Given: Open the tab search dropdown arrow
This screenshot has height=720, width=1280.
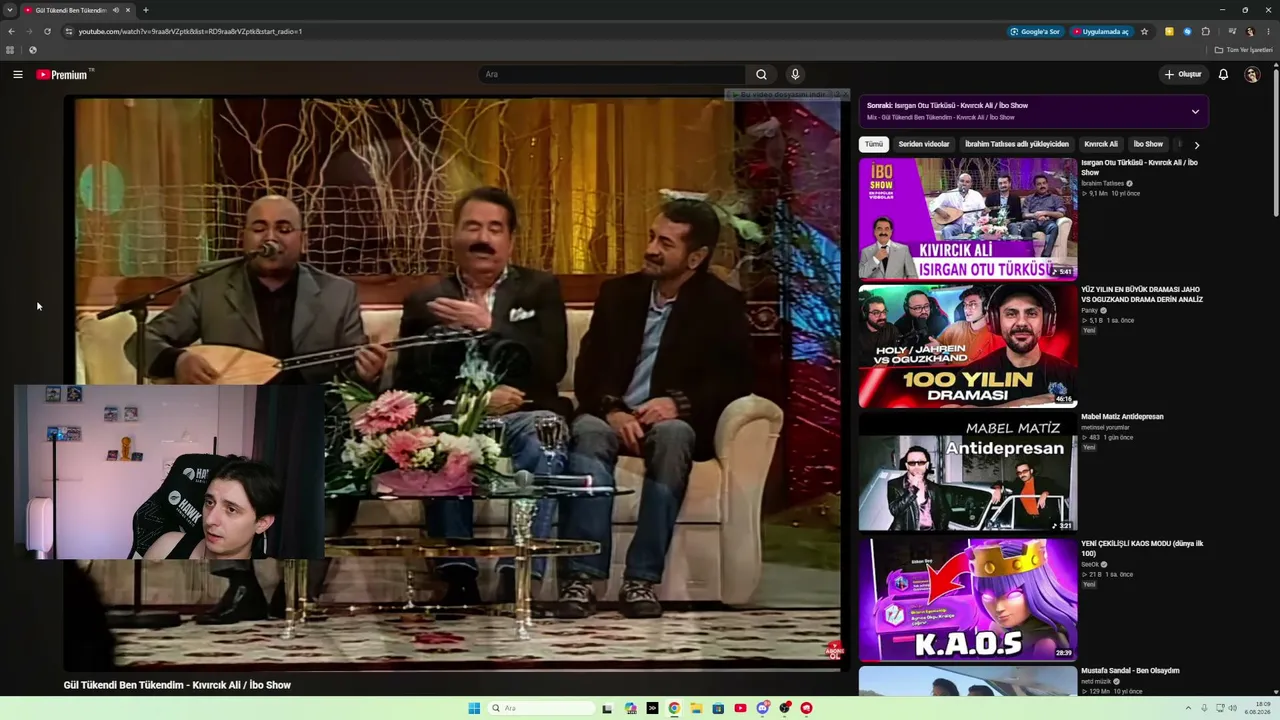Looking at the screenshot, I should pos(10,10).
